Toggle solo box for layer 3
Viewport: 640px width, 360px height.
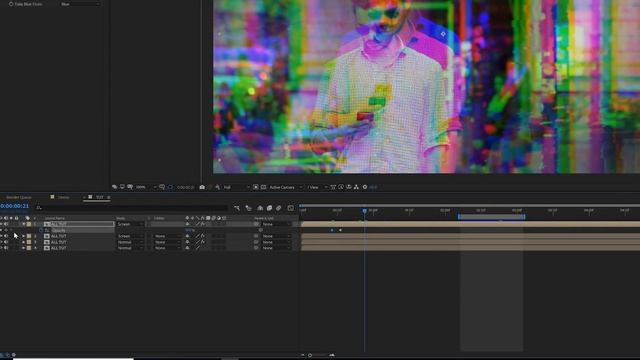pos(11,242)
